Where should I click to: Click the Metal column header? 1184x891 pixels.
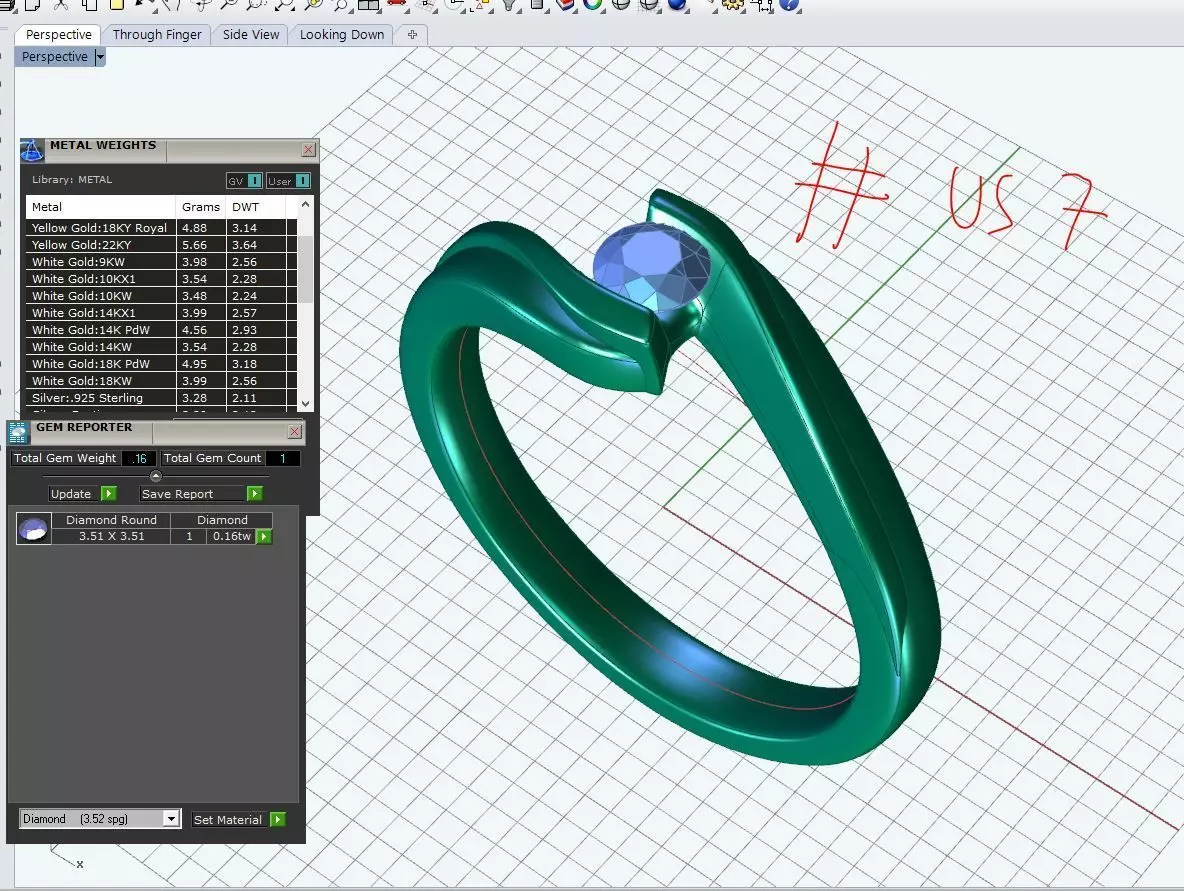tap(100, 207)
